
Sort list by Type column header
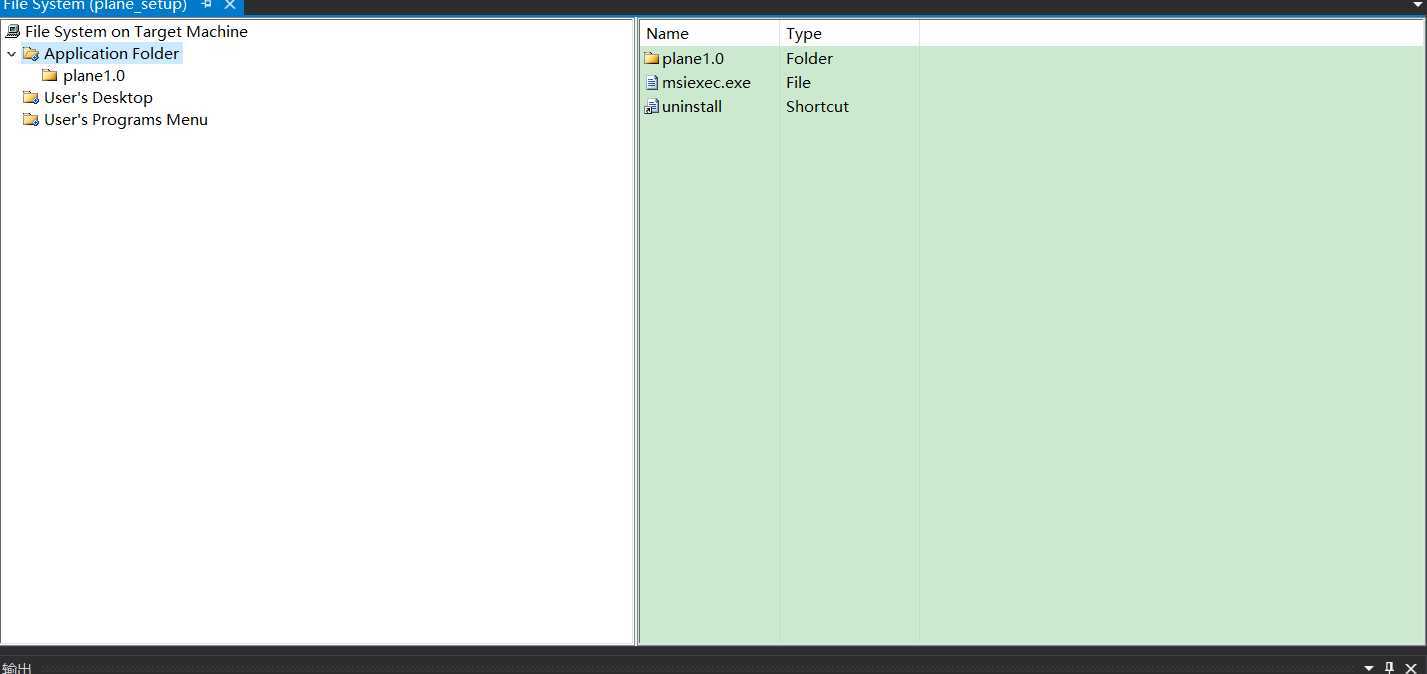pos(849,33)
